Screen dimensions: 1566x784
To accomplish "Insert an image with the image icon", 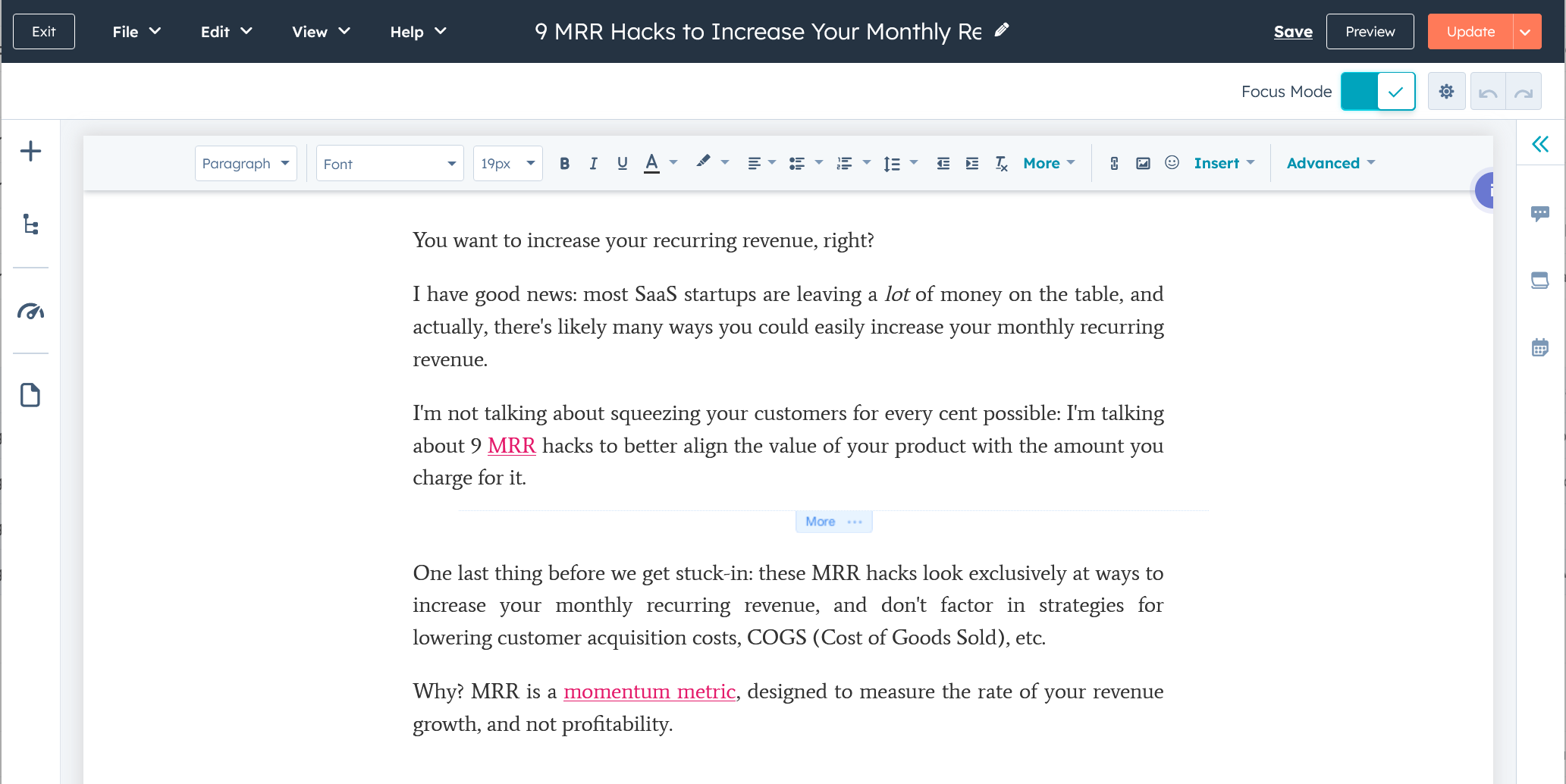I will (x=1143, y=163).
